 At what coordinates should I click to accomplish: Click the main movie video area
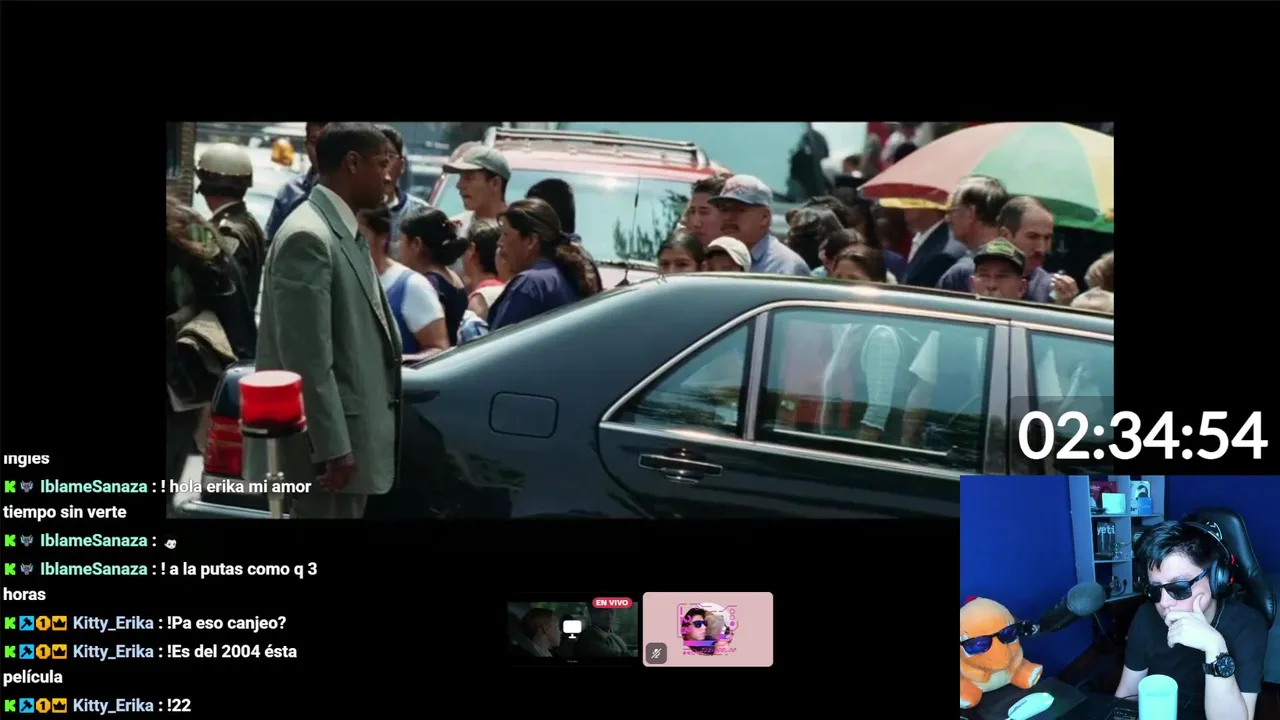tap(640, 320)
